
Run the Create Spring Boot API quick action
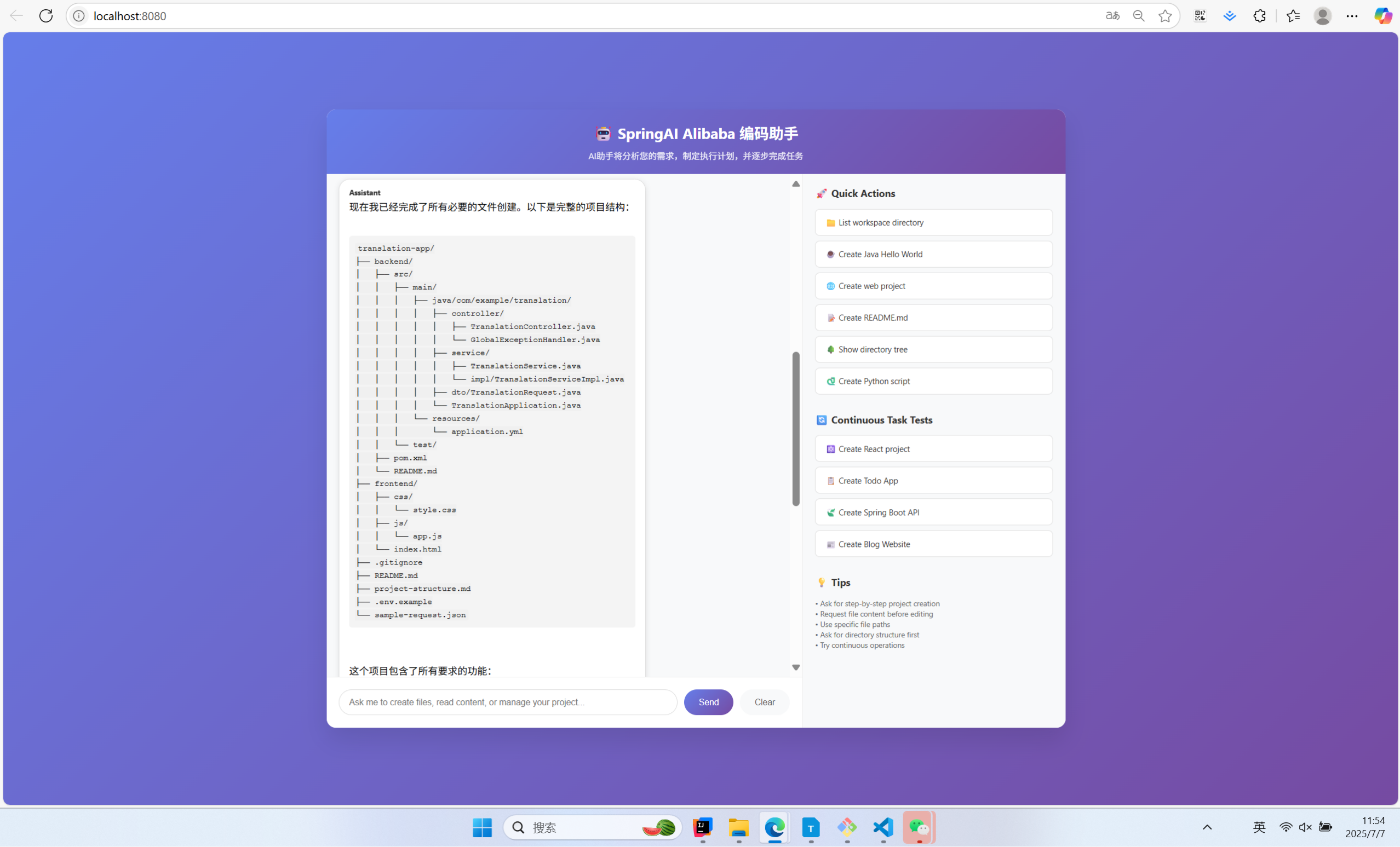point(933,512)
